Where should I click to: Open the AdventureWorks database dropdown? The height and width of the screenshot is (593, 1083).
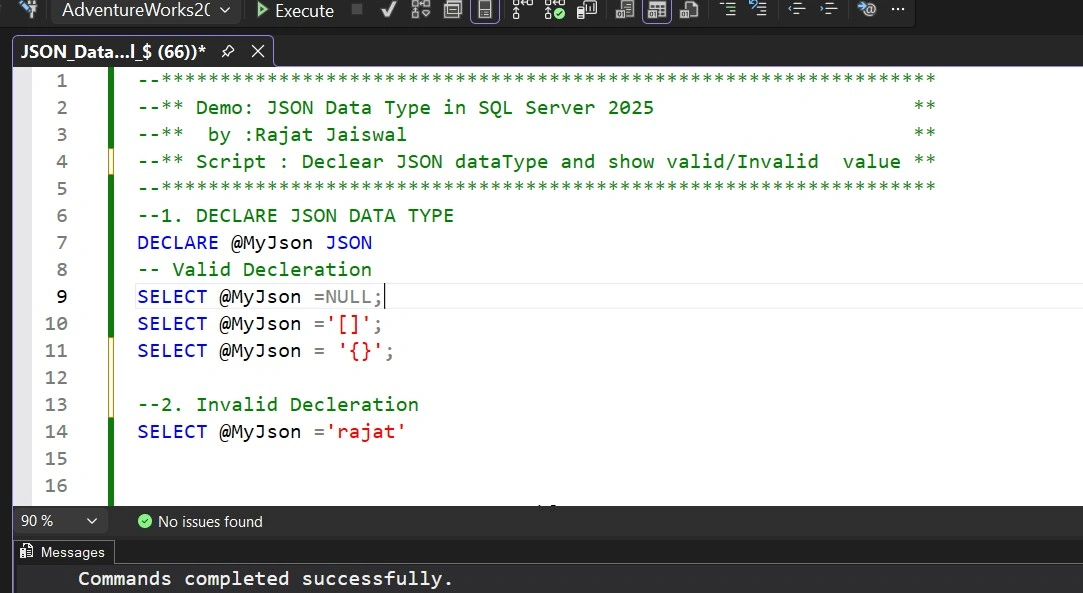[x=146, y=10]
